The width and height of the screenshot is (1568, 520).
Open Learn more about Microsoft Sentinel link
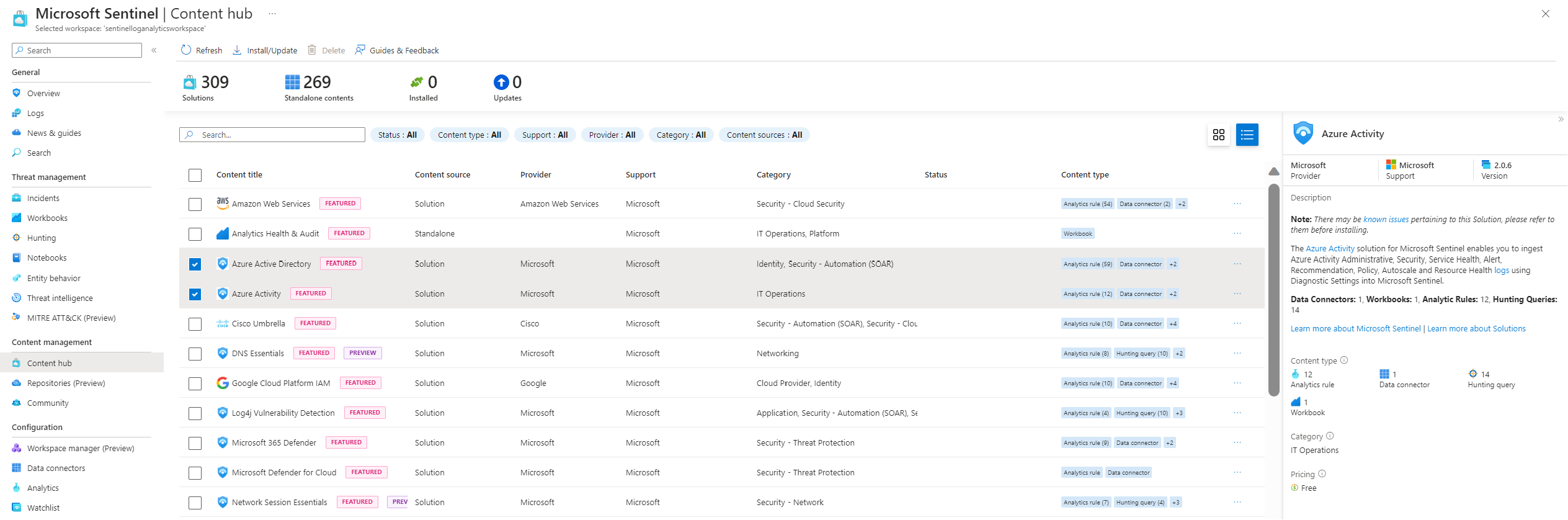1355,329
